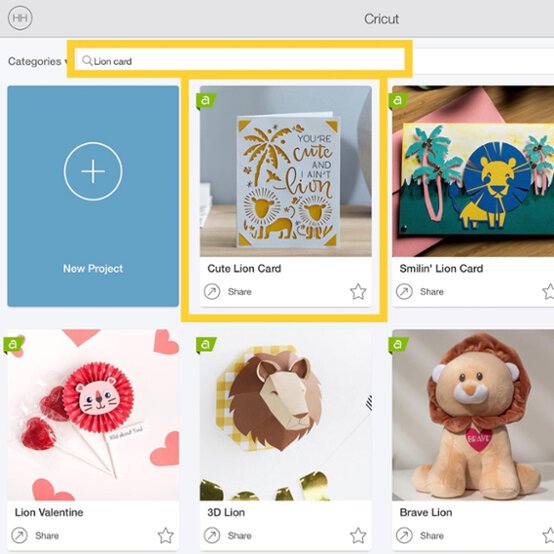Open the Brave Lion plush thumbnail
554x554 pixels.
tap(473, 415)
